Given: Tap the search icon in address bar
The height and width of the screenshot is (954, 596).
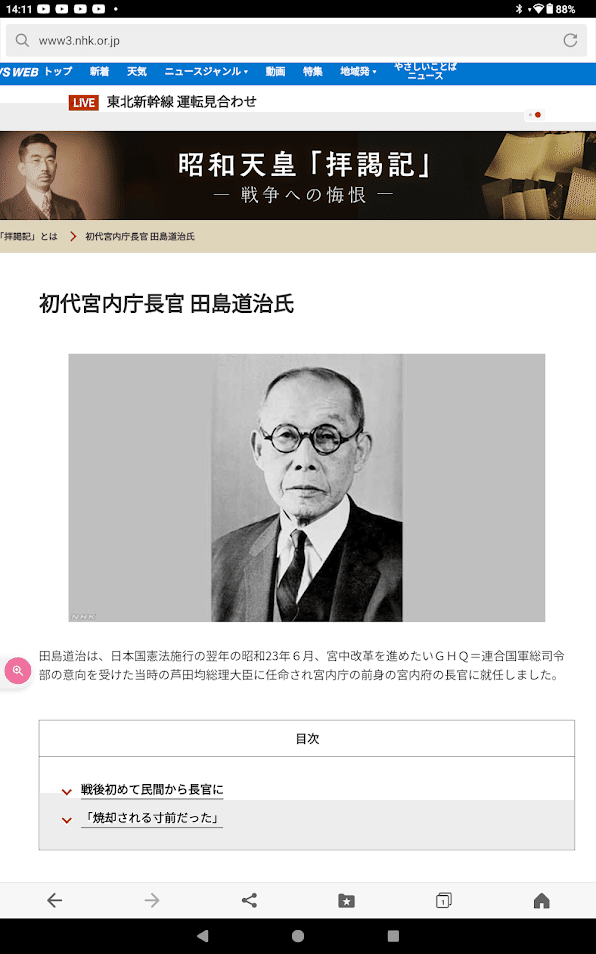Looking at the screenshot, I should [x=22, y=40].
